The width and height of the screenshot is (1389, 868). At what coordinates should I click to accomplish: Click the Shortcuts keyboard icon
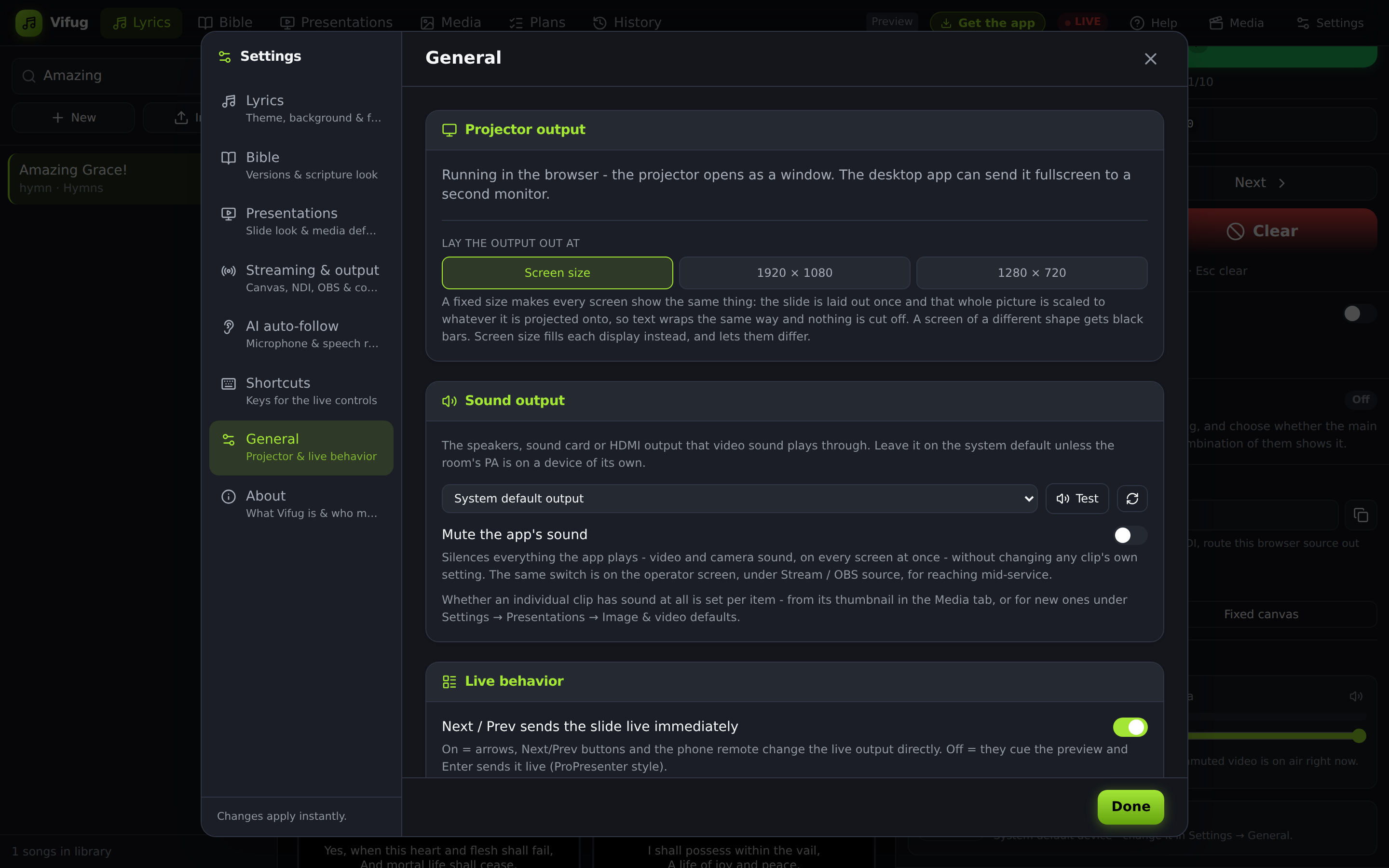(229, 383)
